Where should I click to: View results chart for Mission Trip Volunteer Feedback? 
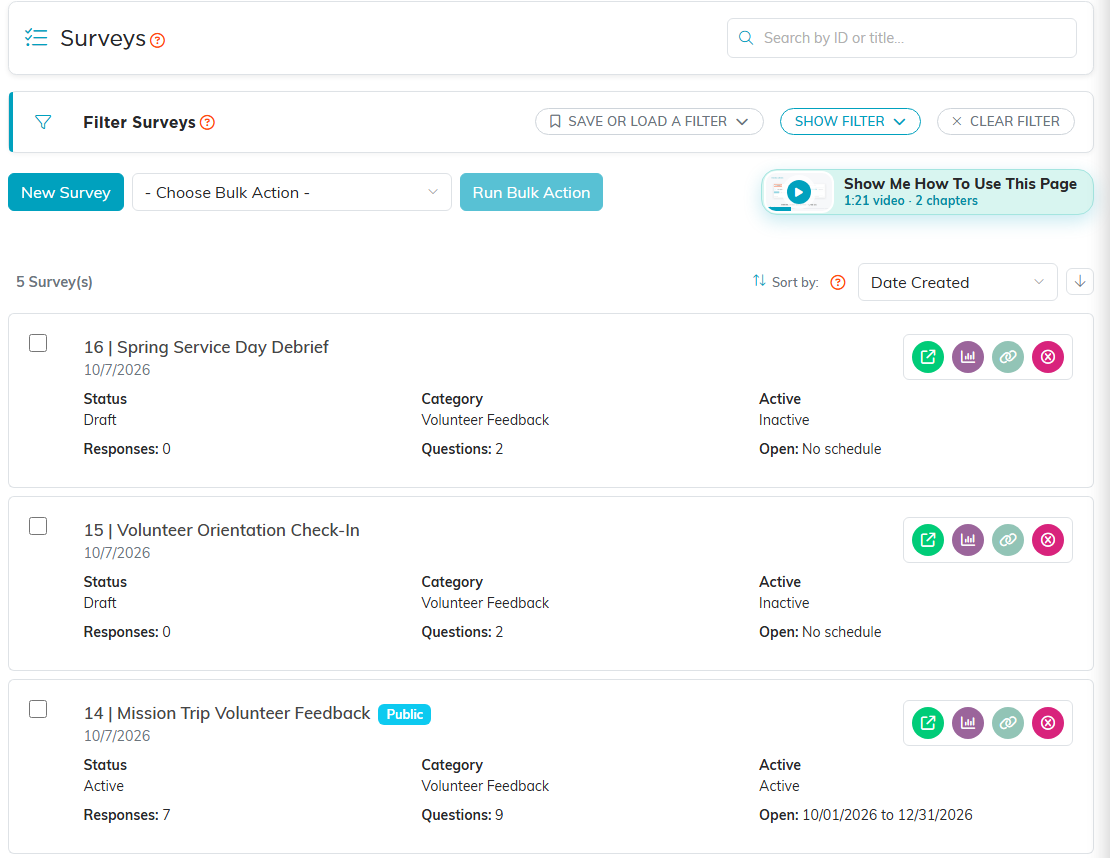coord(968,723)
